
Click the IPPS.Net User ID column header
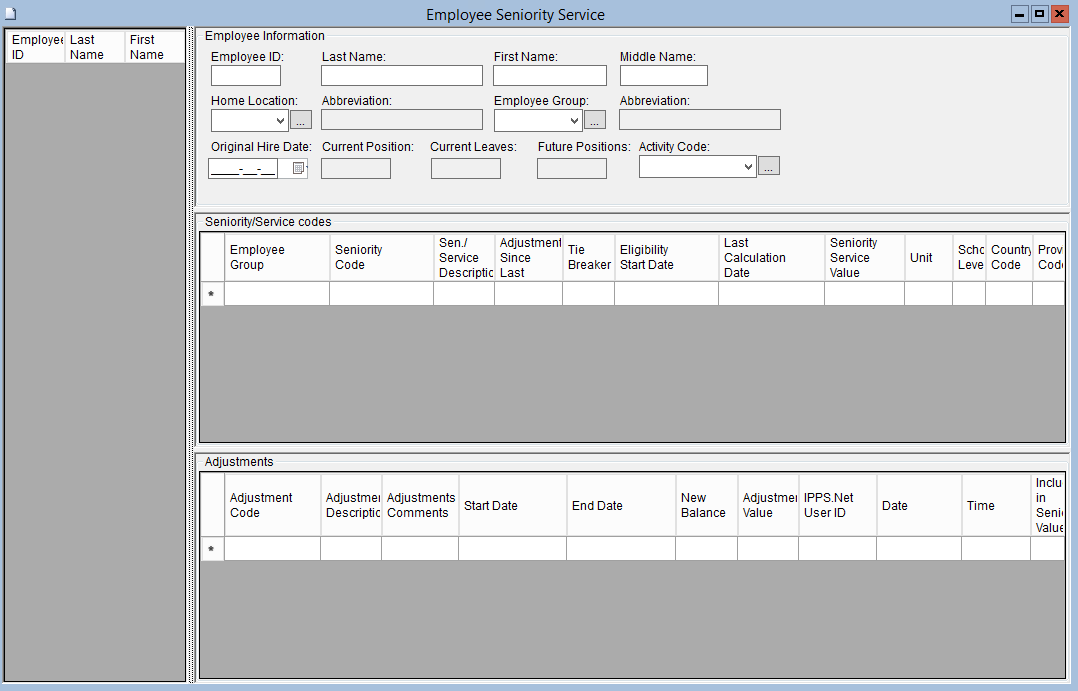pos(837,506)
